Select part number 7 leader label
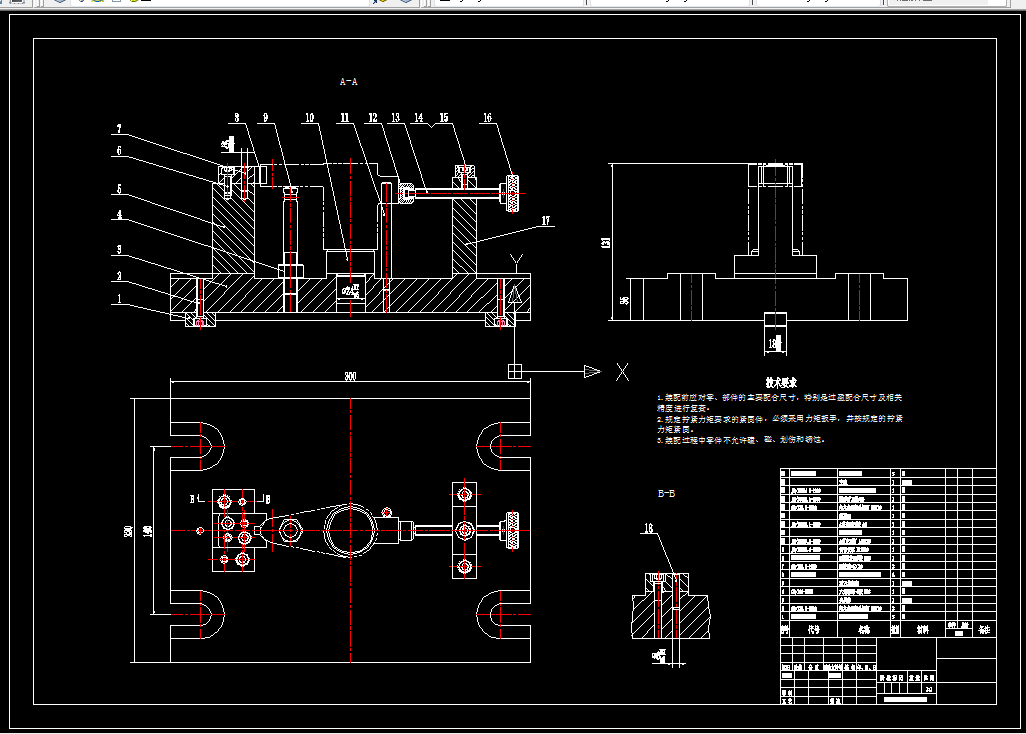Image resolution: width=1026 pixels, height=734 pixels. 119,129
